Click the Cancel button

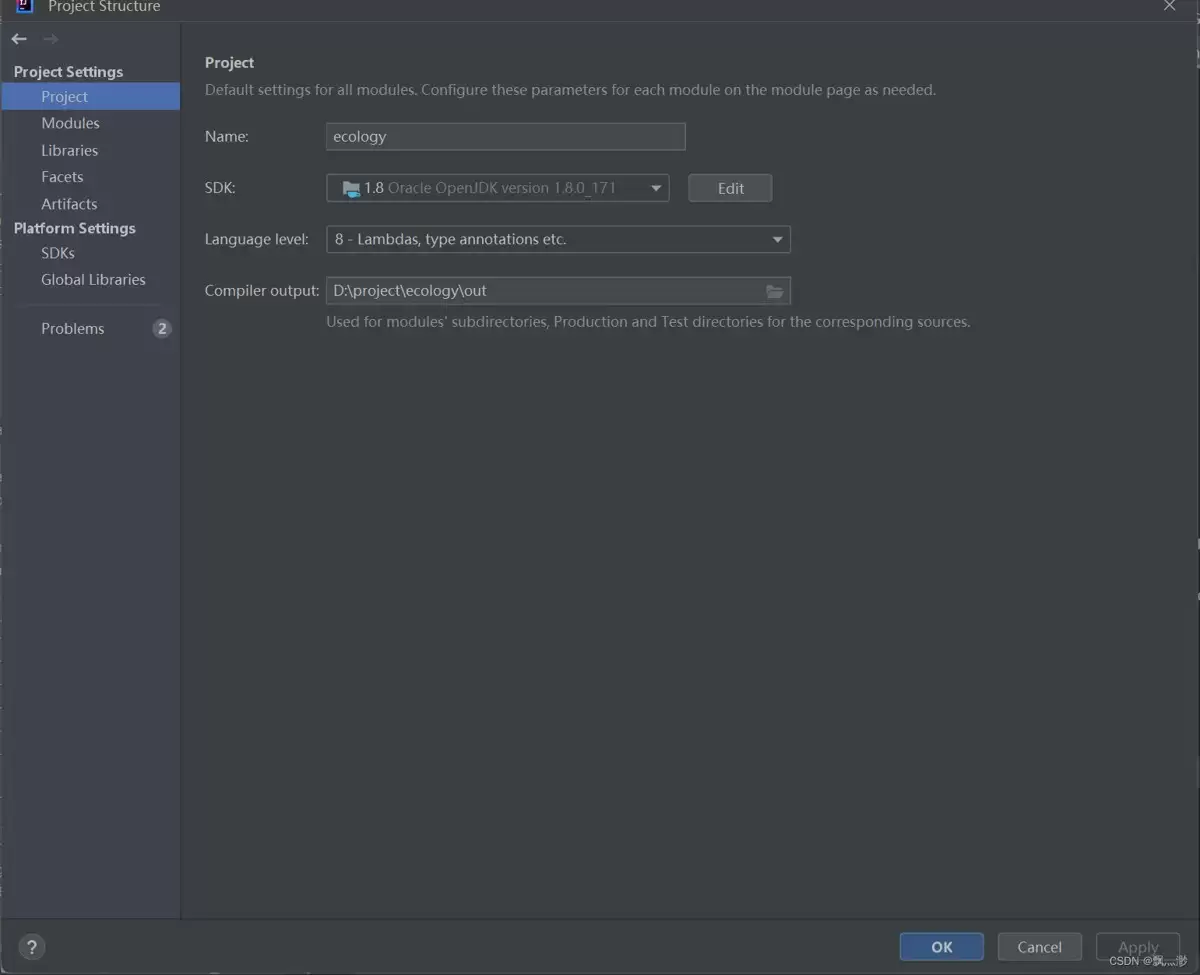1040,947
